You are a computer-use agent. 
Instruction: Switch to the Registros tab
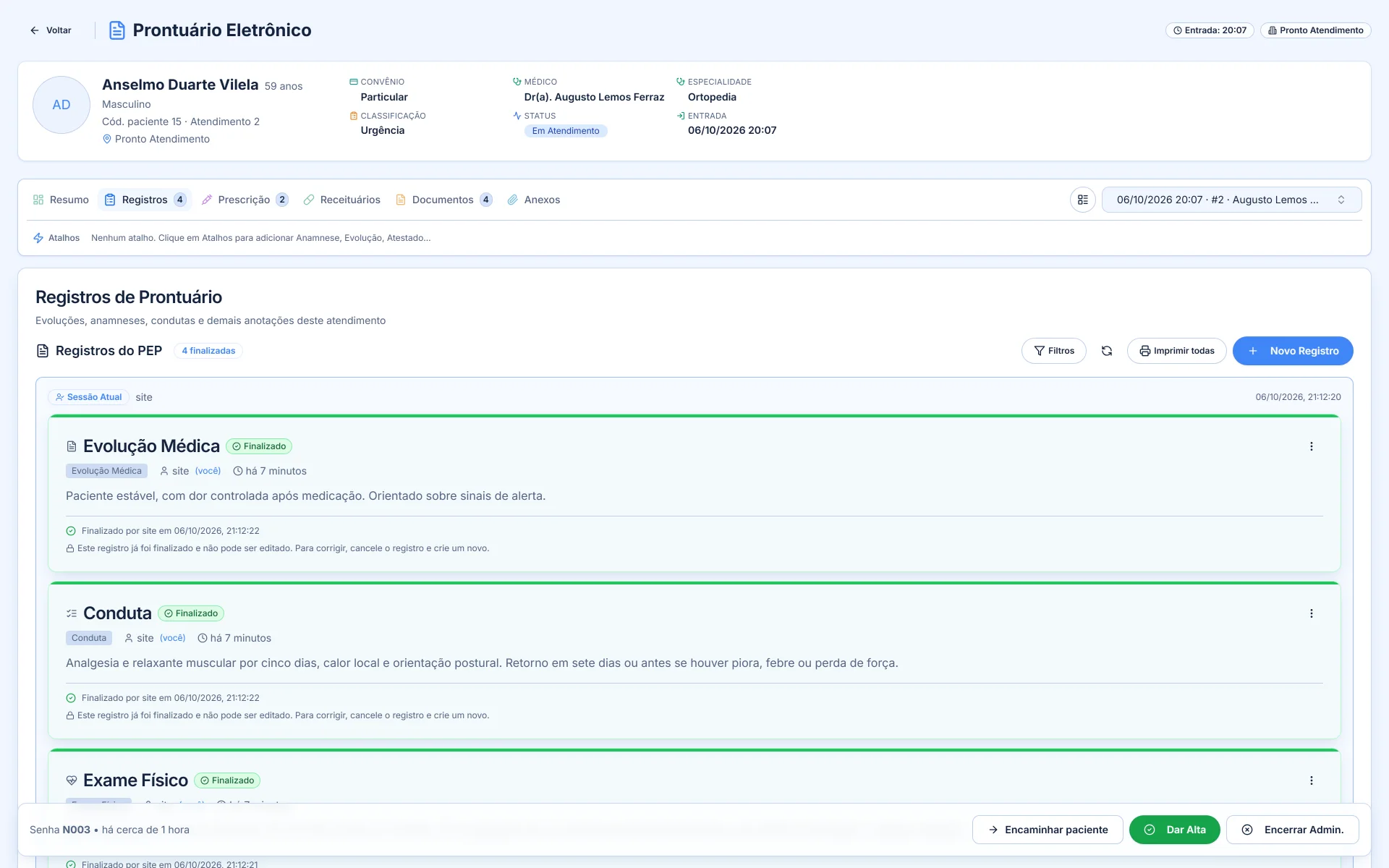145,200
